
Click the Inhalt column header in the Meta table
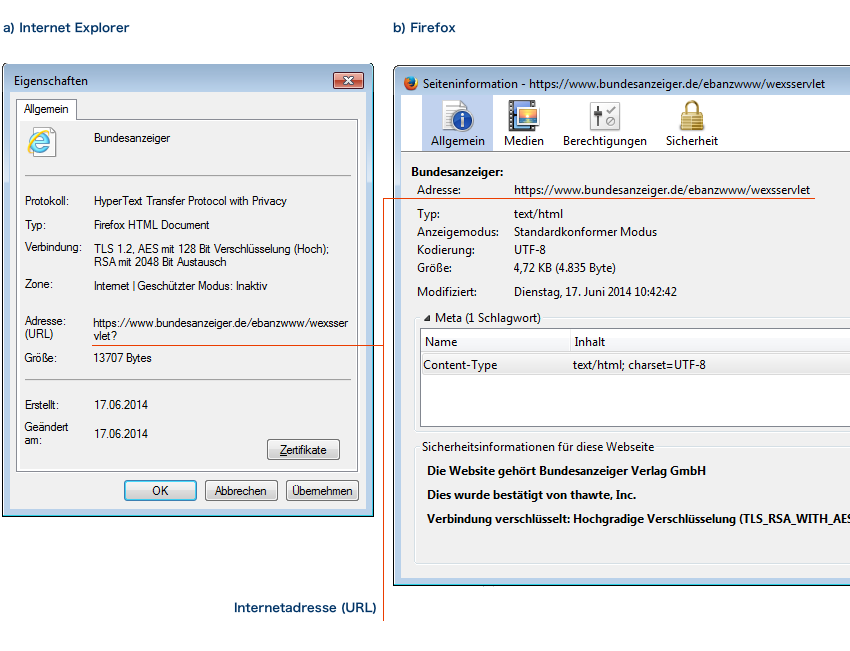click(x=710, y=341)
